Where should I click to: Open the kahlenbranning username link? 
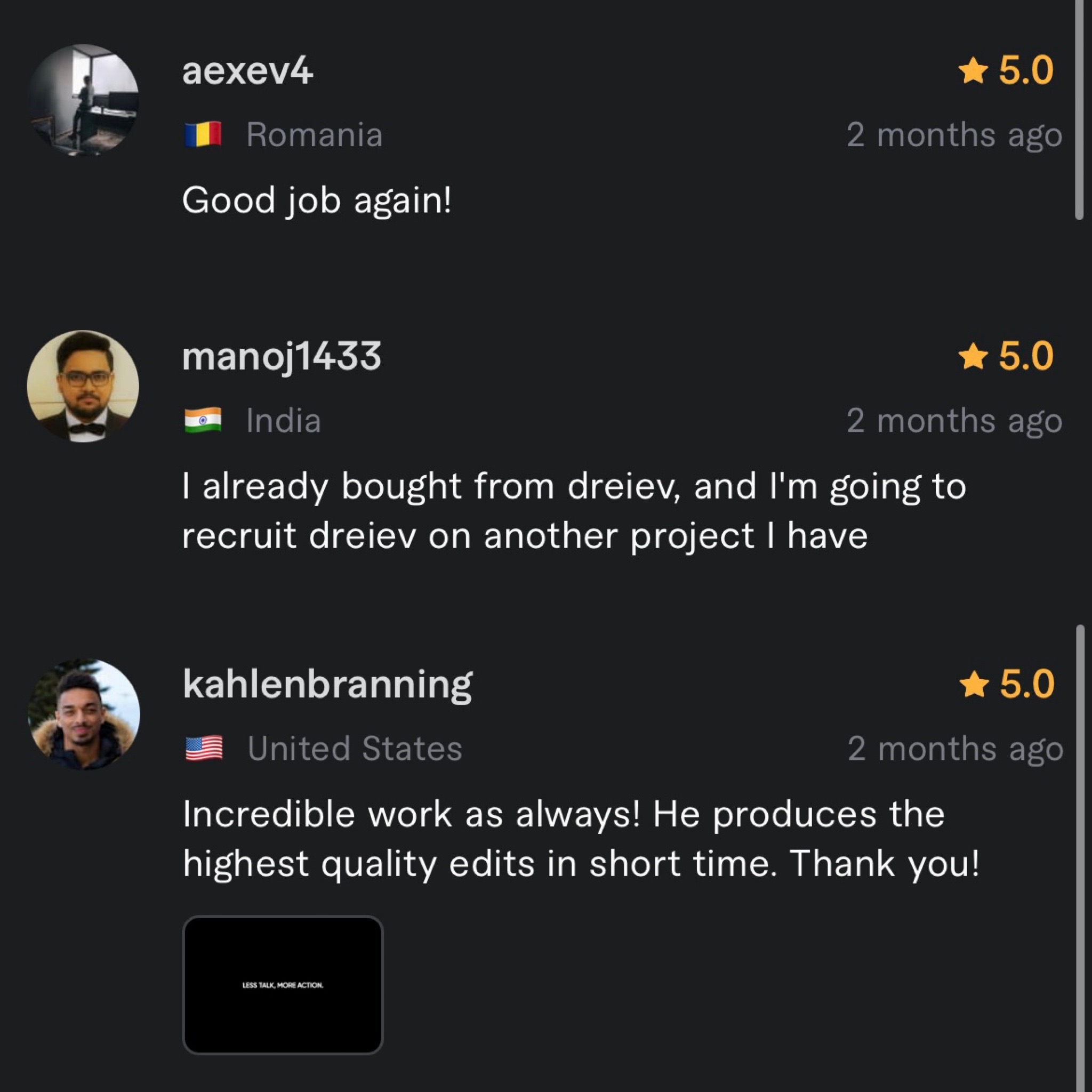(x=327, y=685)
